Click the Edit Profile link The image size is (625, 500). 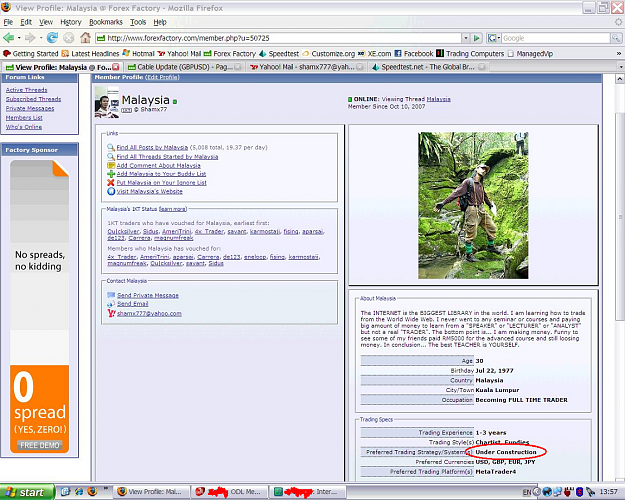[162, 77]
